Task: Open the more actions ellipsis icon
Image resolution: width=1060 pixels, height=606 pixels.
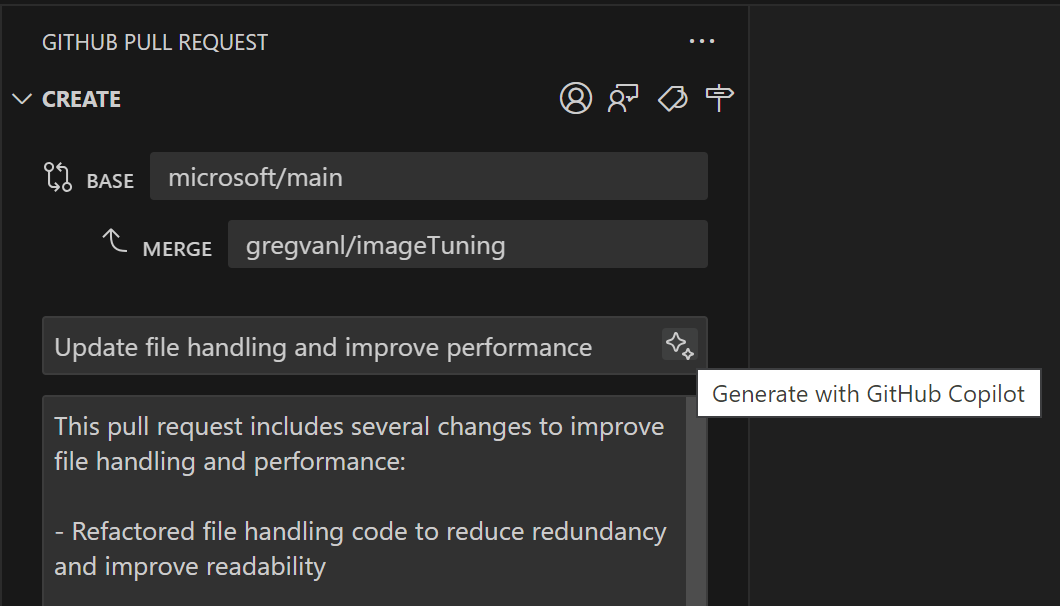Action: (x=702, y=41)
